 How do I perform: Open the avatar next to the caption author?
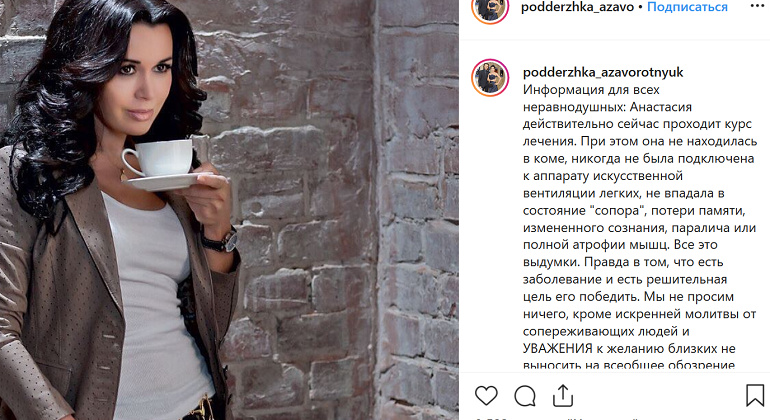click(490, 78)
